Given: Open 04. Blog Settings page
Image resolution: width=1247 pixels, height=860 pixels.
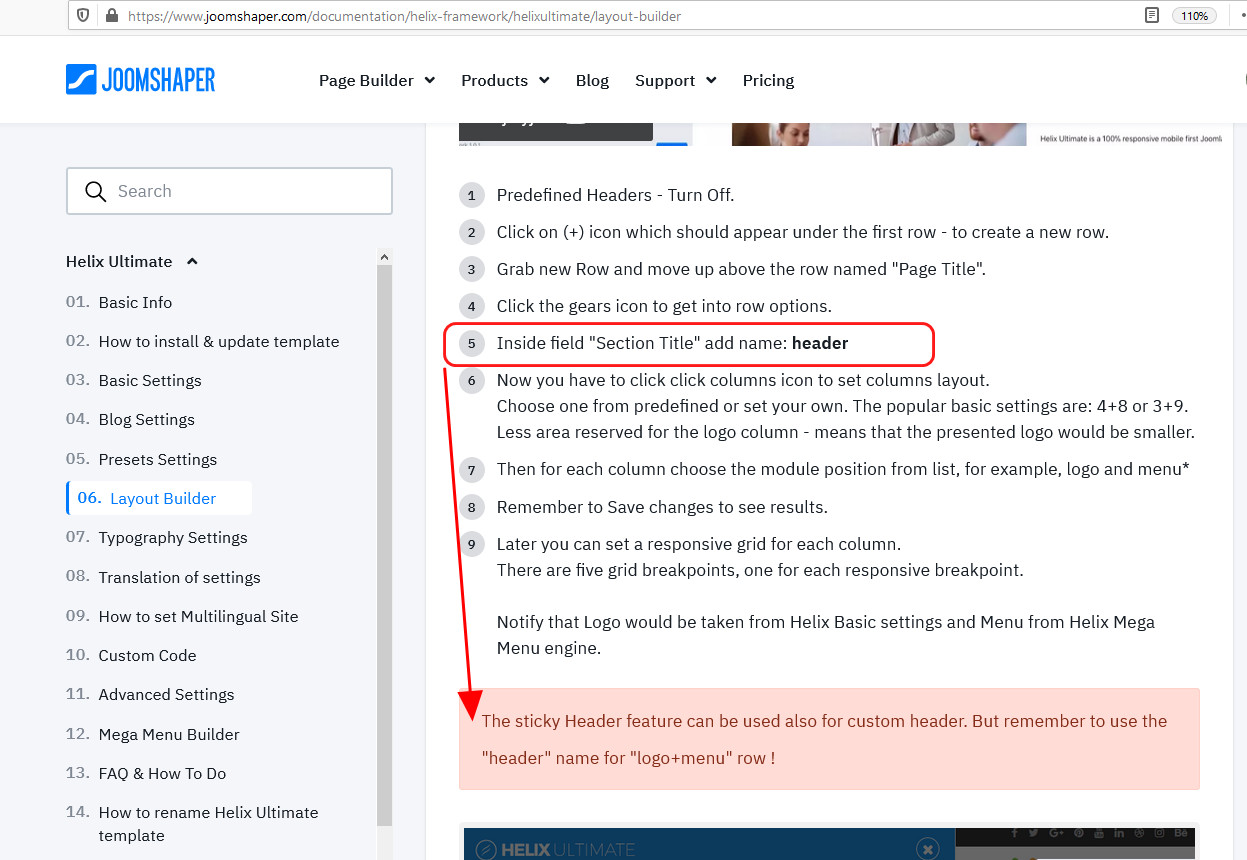Looking at the screenshot, I should (x=130, y=419).
